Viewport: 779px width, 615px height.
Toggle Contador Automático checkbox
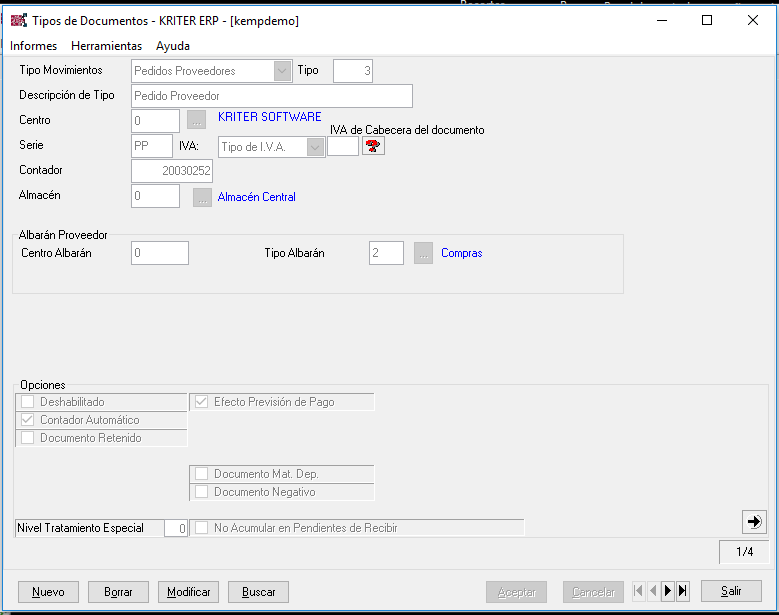(x=28, y=420)
